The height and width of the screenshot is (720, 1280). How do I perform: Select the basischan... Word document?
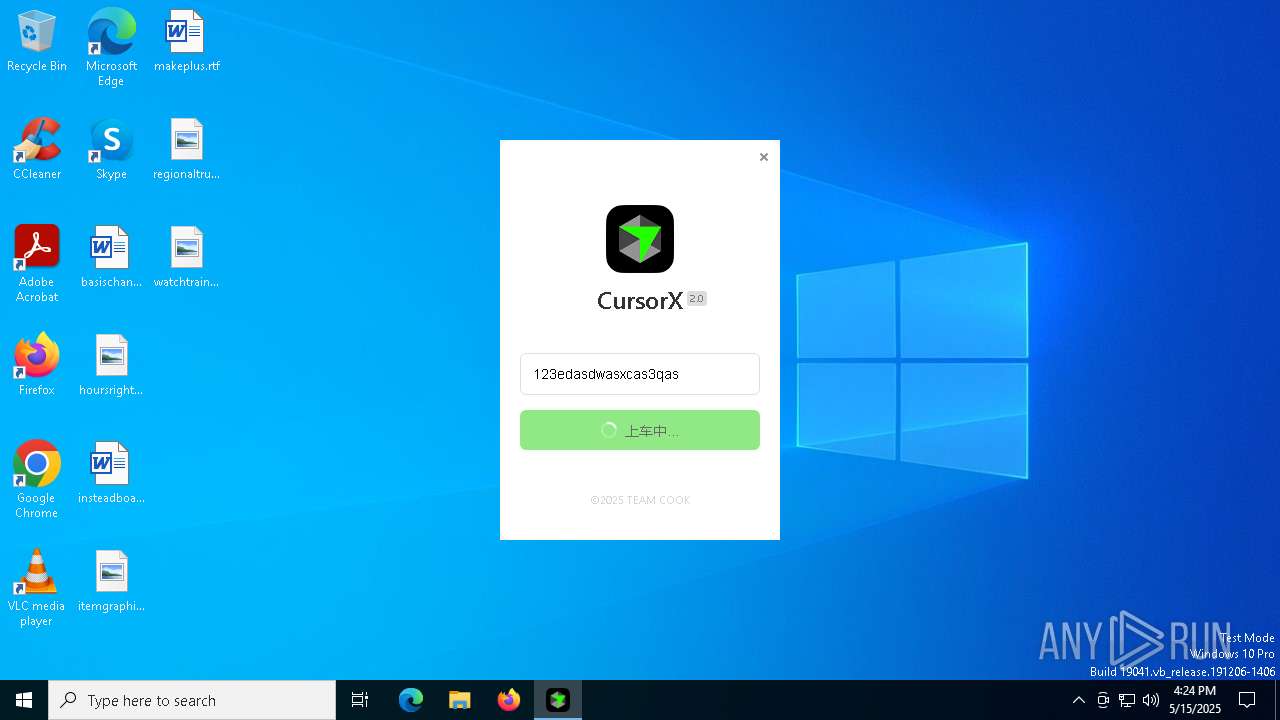point(111,258)
